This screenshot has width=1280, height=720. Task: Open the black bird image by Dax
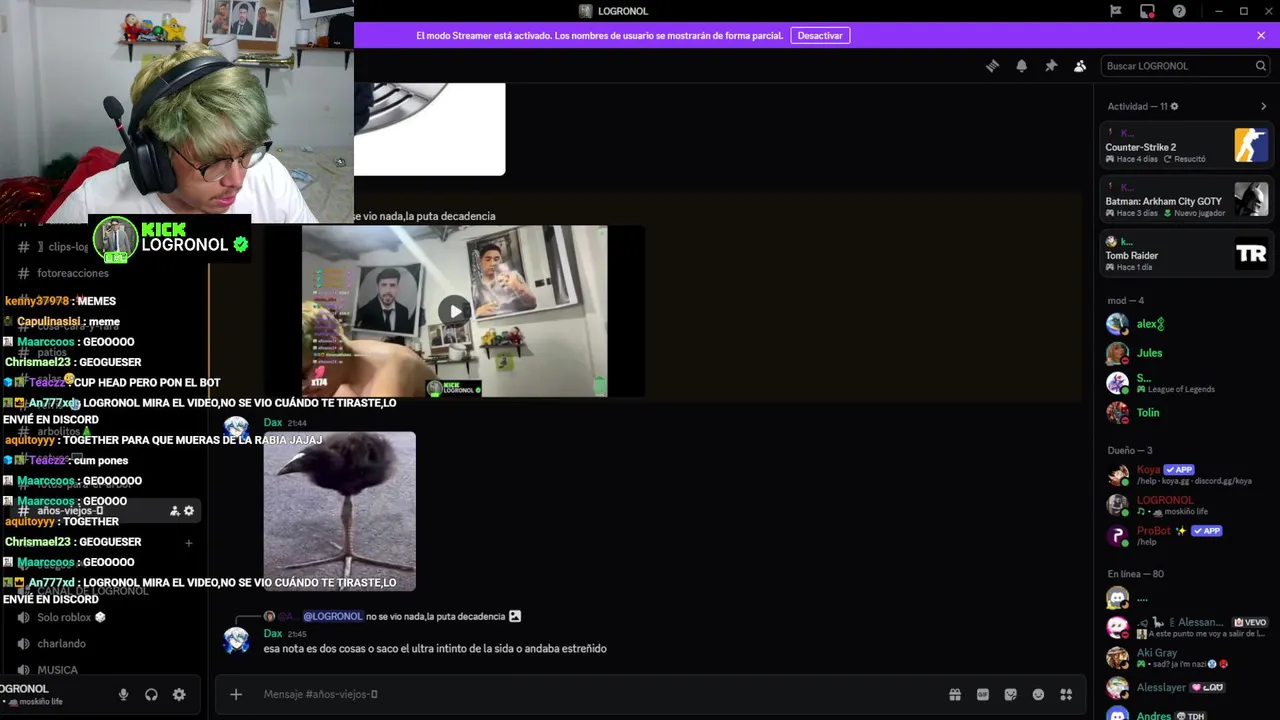[x=339, y=511]
